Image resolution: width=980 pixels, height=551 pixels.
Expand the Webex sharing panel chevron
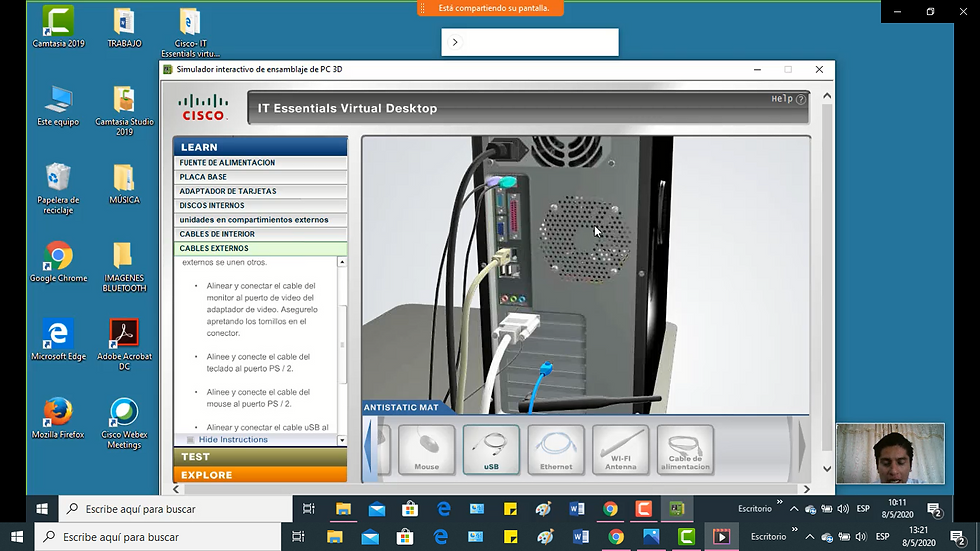(455, 42)
